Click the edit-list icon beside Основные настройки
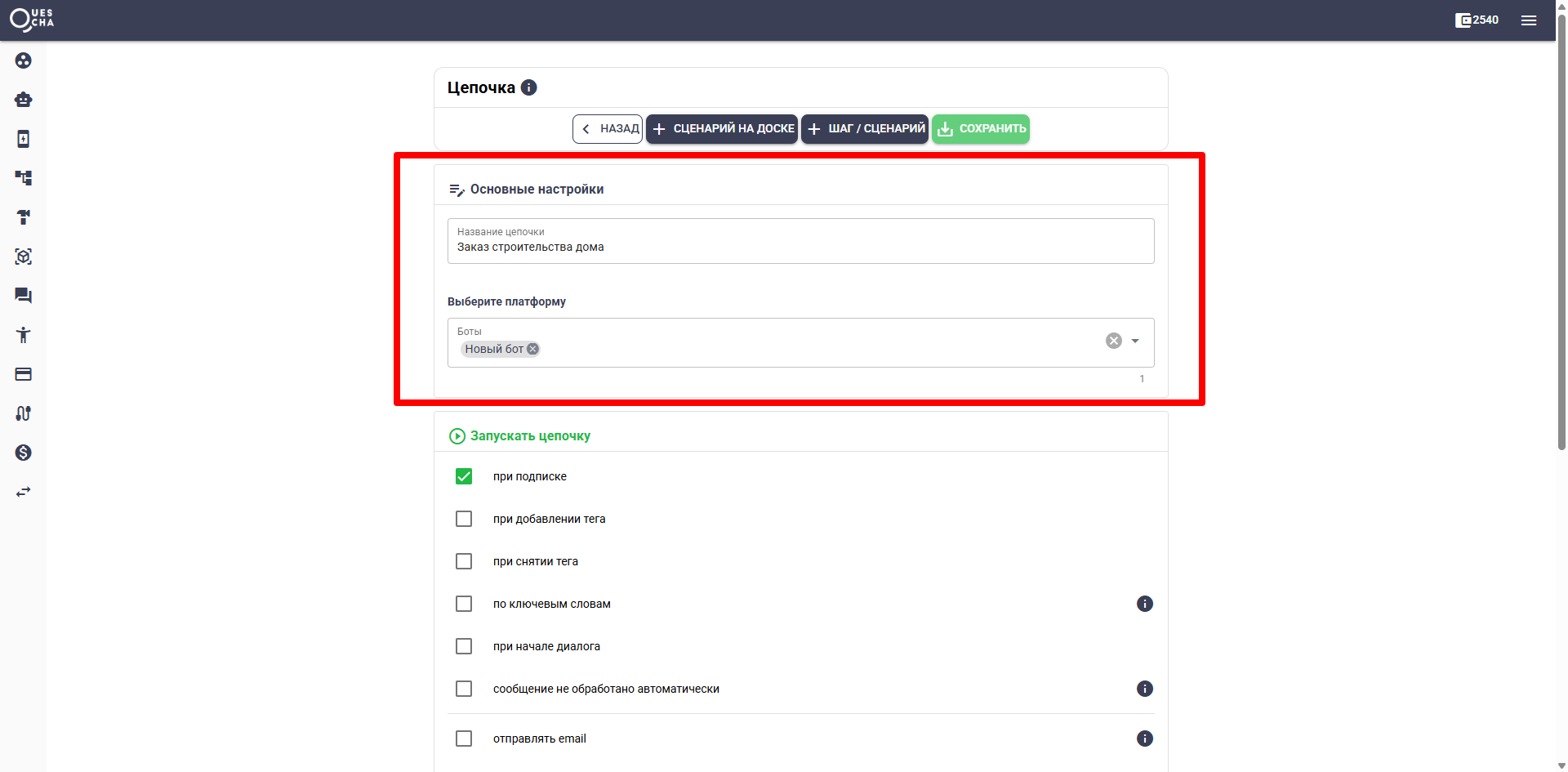1568x772 pixels. pos(457,190)
